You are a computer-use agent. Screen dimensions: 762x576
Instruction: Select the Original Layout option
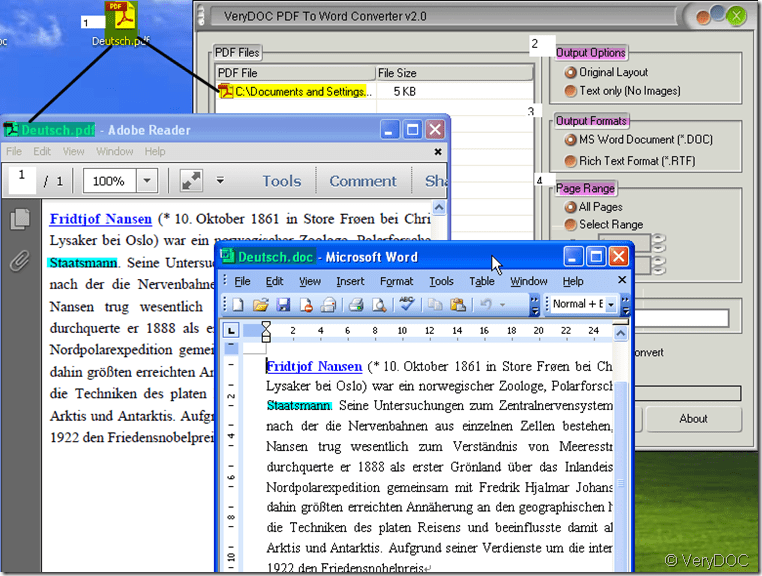click(x=570, y=72)
